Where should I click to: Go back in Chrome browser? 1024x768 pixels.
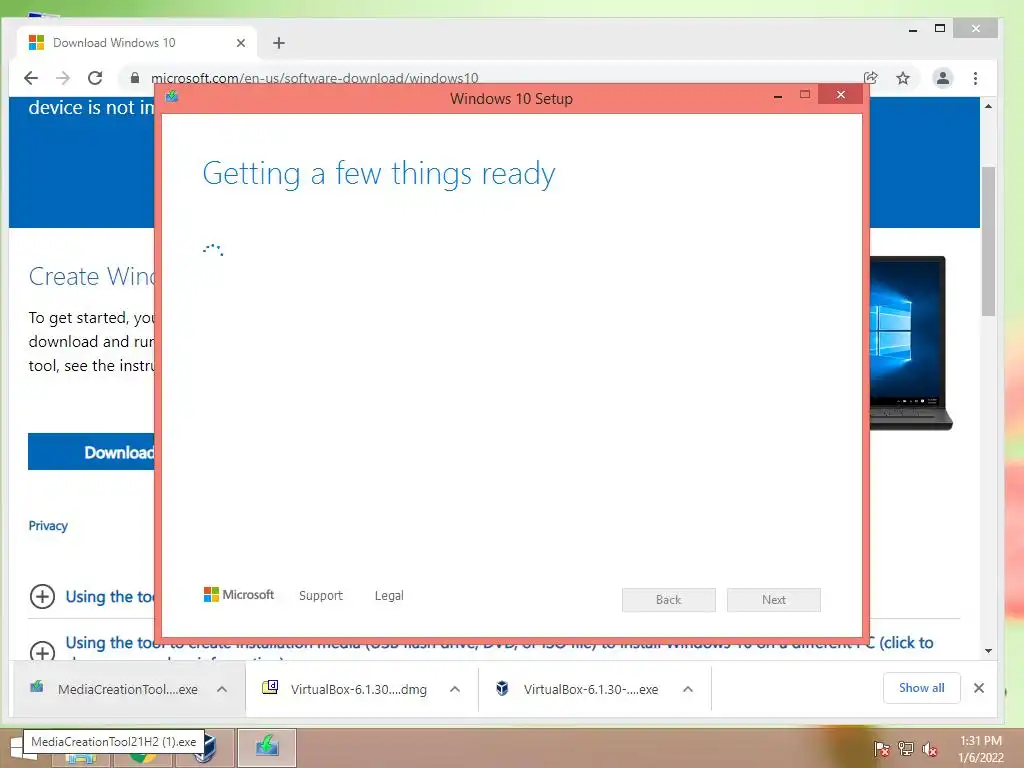(x=31, y=78)
